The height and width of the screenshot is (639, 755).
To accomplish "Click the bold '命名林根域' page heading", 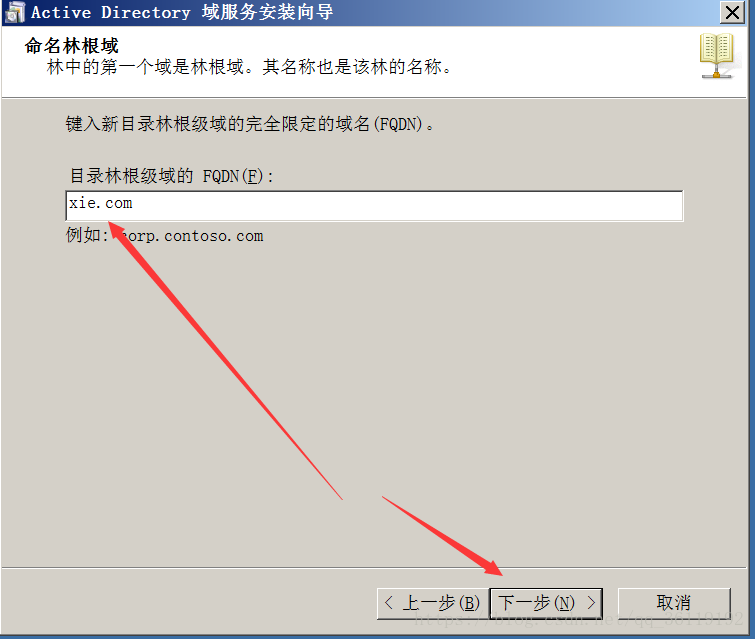I will [71, 46].
